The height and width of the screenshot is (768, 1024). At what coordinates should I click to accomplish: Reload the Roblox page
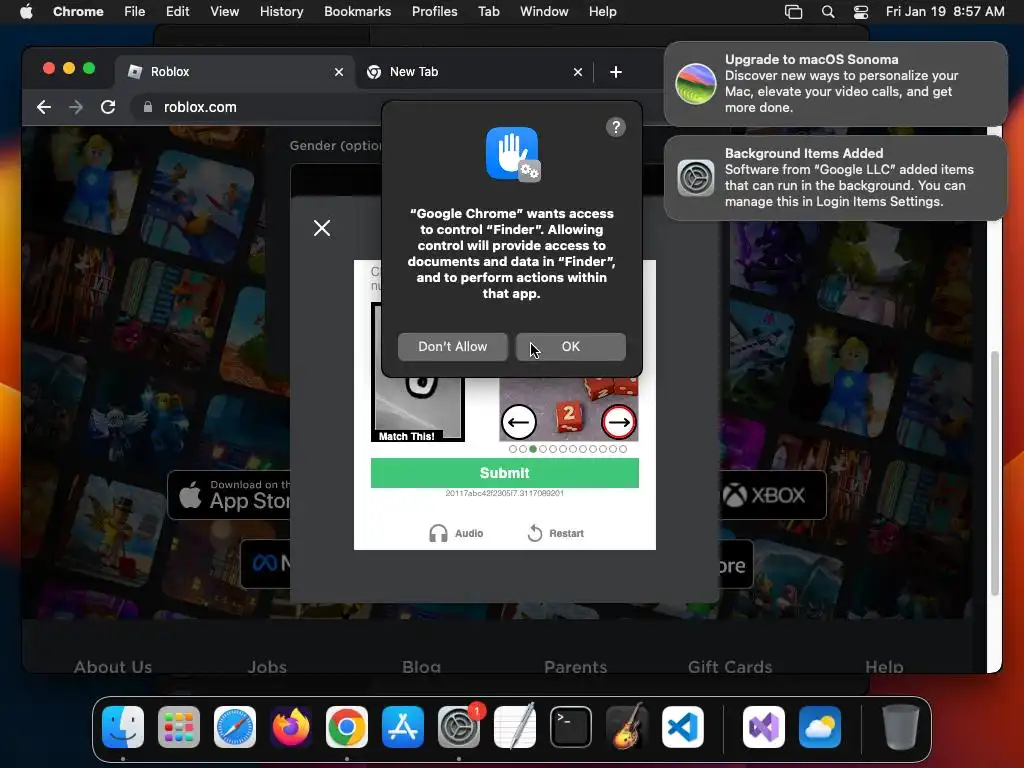(108, 107)
